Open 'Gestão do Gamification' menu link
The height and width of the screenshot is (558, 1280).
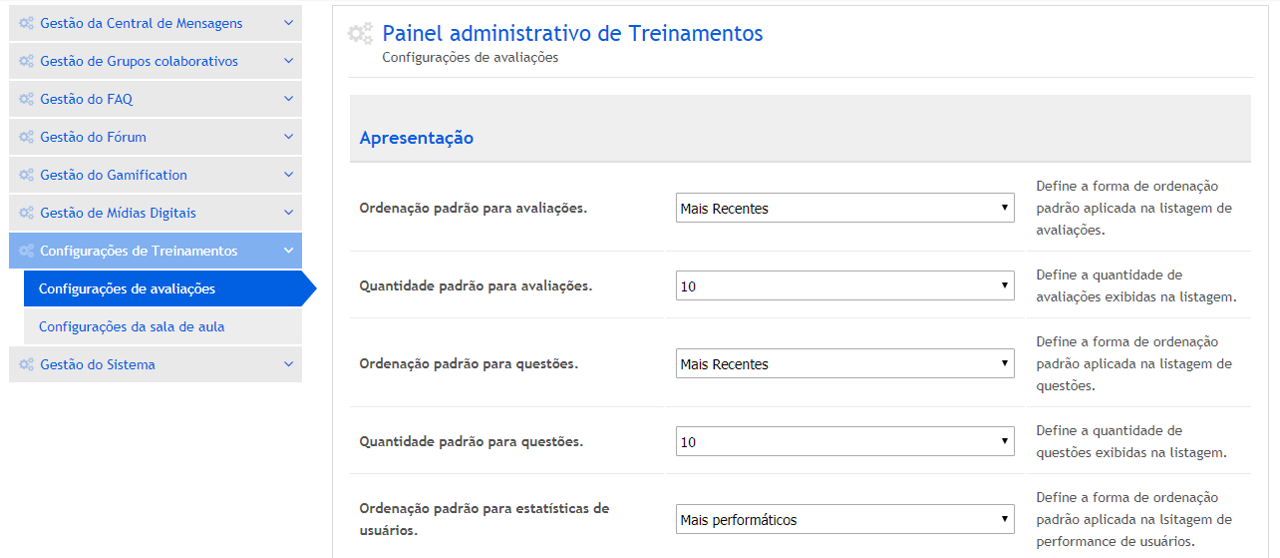113,175
